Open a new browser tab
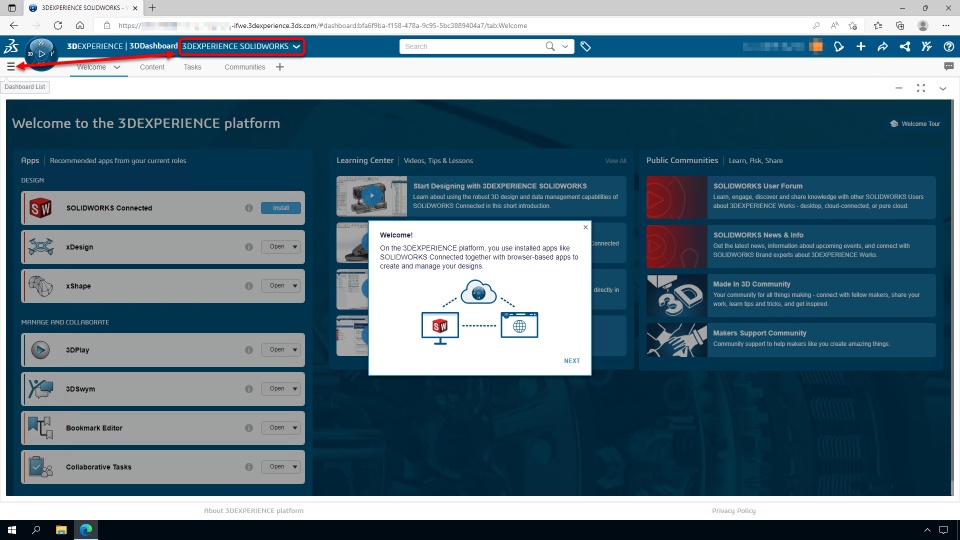This screenshot has height=540, width=960. click(152, 8)
